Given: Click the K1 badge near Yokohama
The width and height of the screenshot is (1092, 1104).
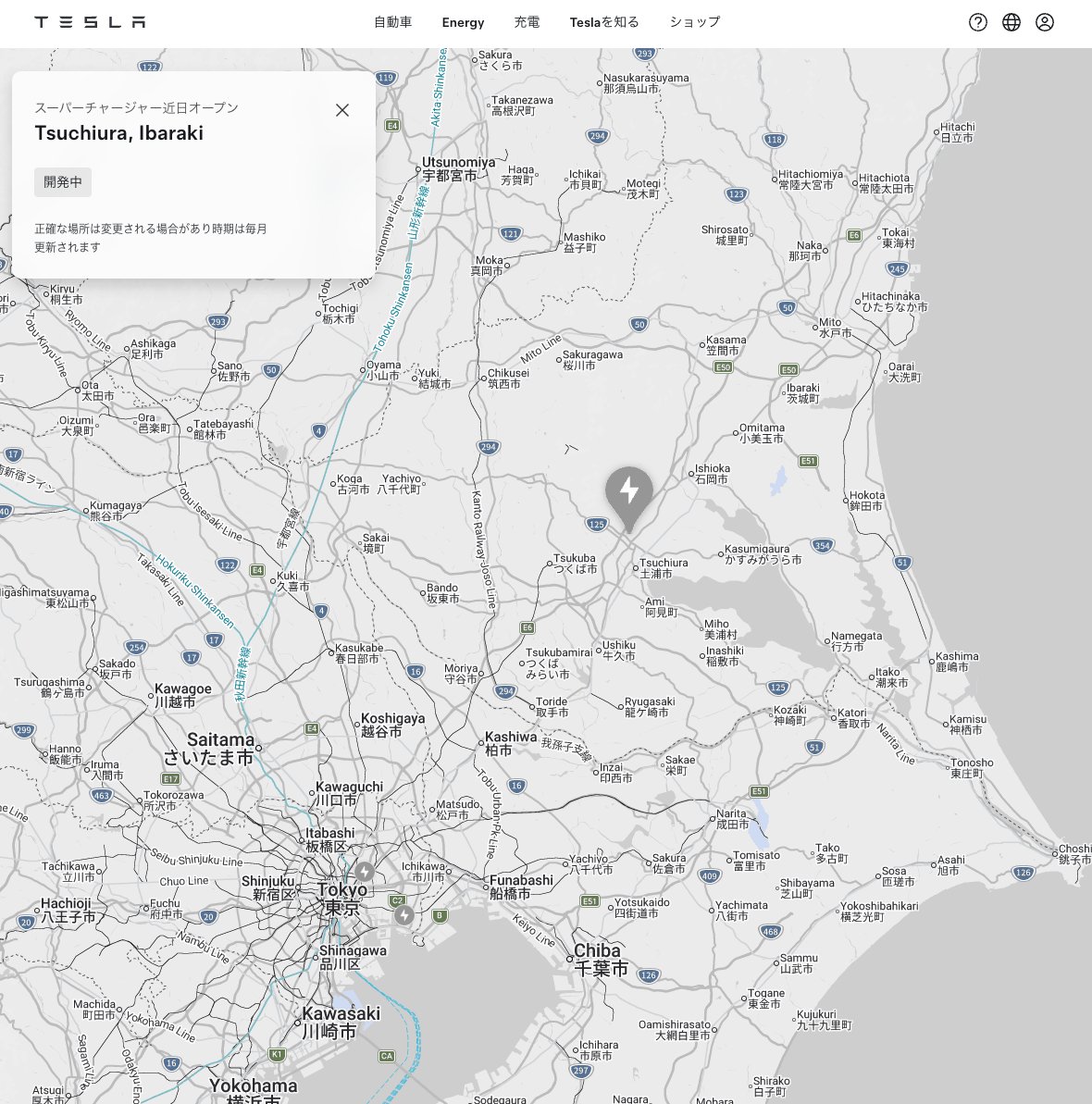Looking at the screenshot, I should (277, 1054).
